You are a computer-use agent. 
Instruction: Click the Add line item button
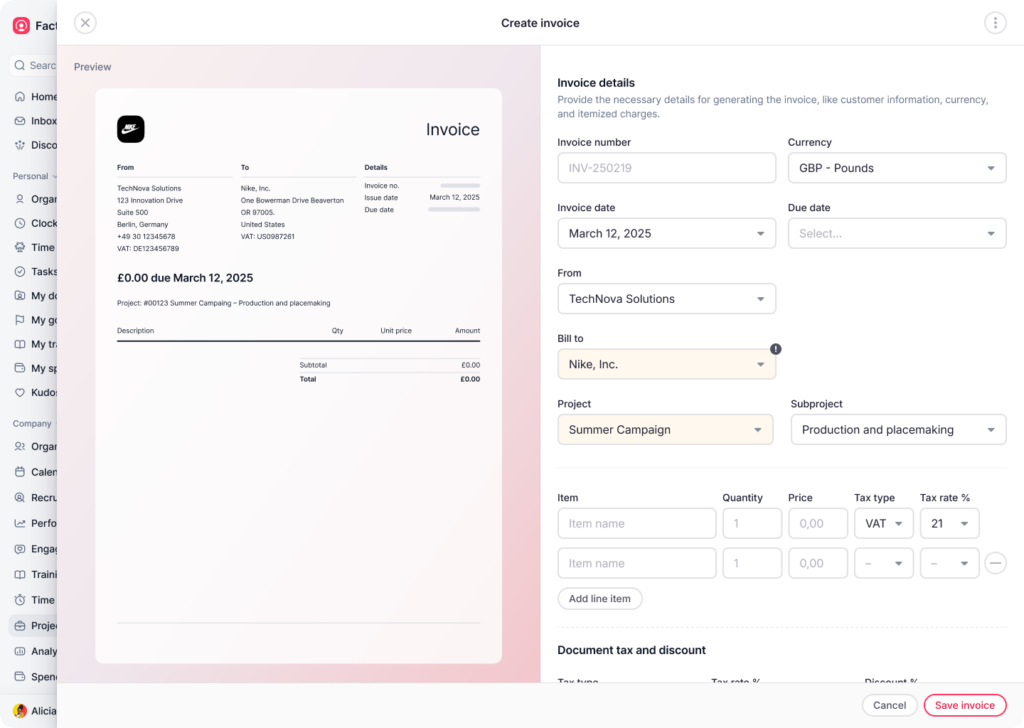point(599,598)
